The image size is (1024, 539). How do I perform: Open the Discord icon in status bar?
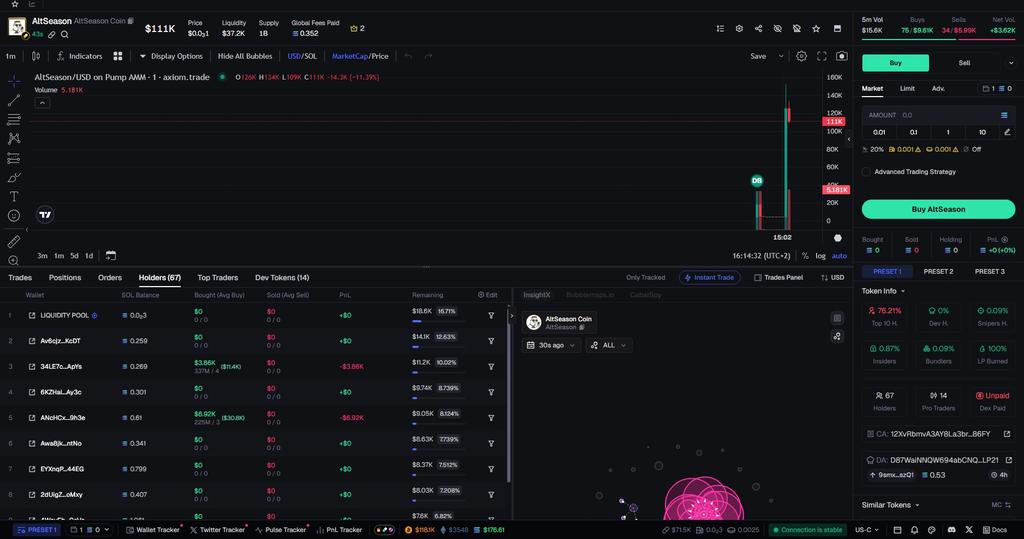[x=952, y=530]
